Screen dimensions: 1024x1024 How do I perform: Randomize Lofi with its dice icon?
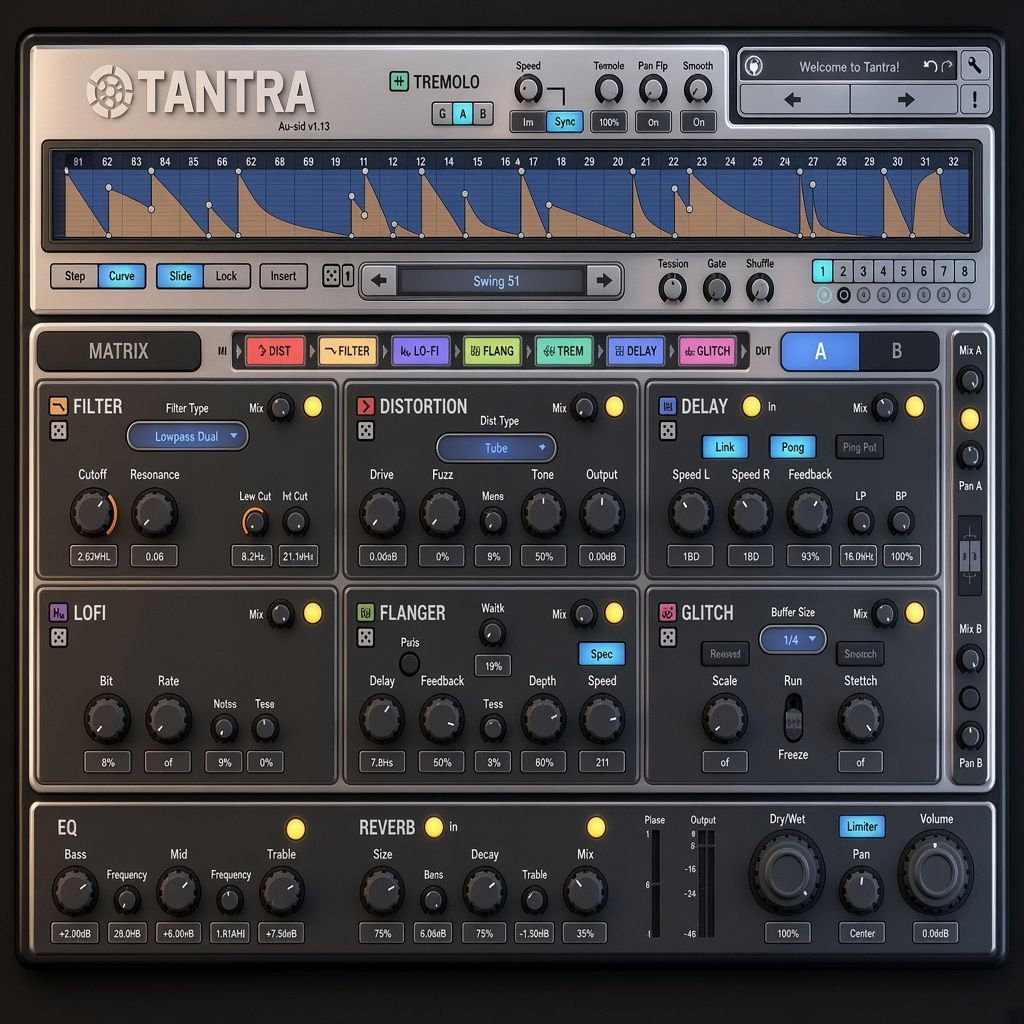coord(59,637)
